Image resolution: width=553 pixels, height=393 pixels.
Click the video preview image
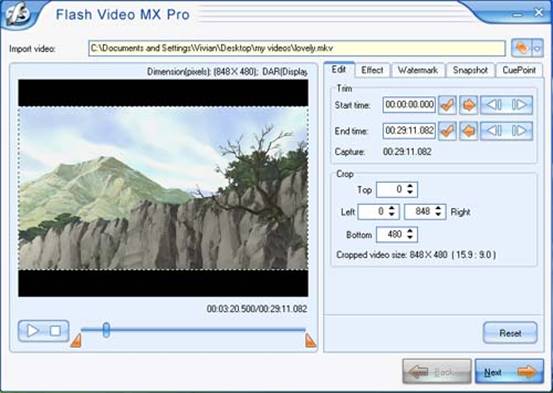163,188
